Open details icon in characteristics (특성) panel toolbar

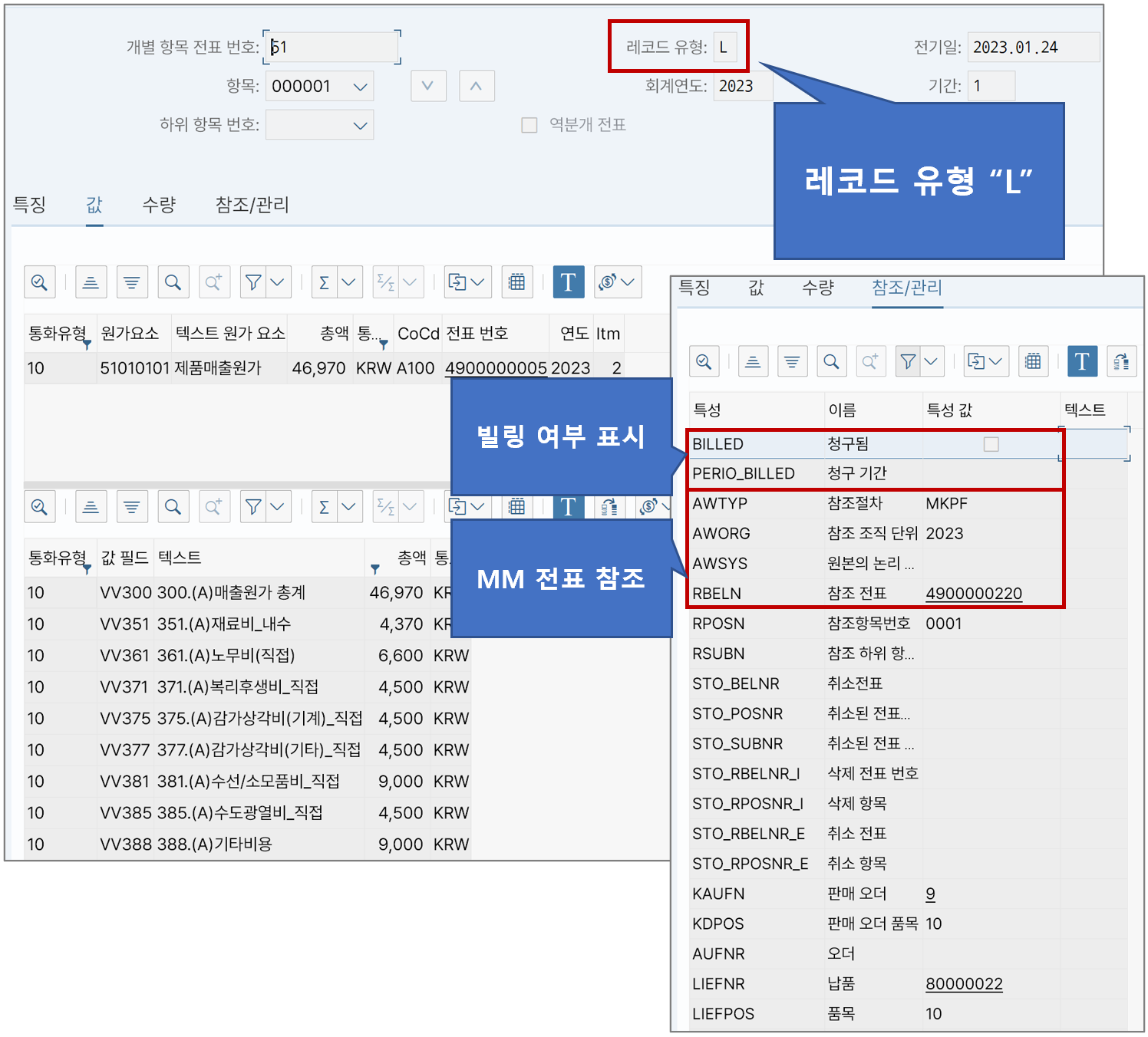pyautogui.click(x=704, y=360)
